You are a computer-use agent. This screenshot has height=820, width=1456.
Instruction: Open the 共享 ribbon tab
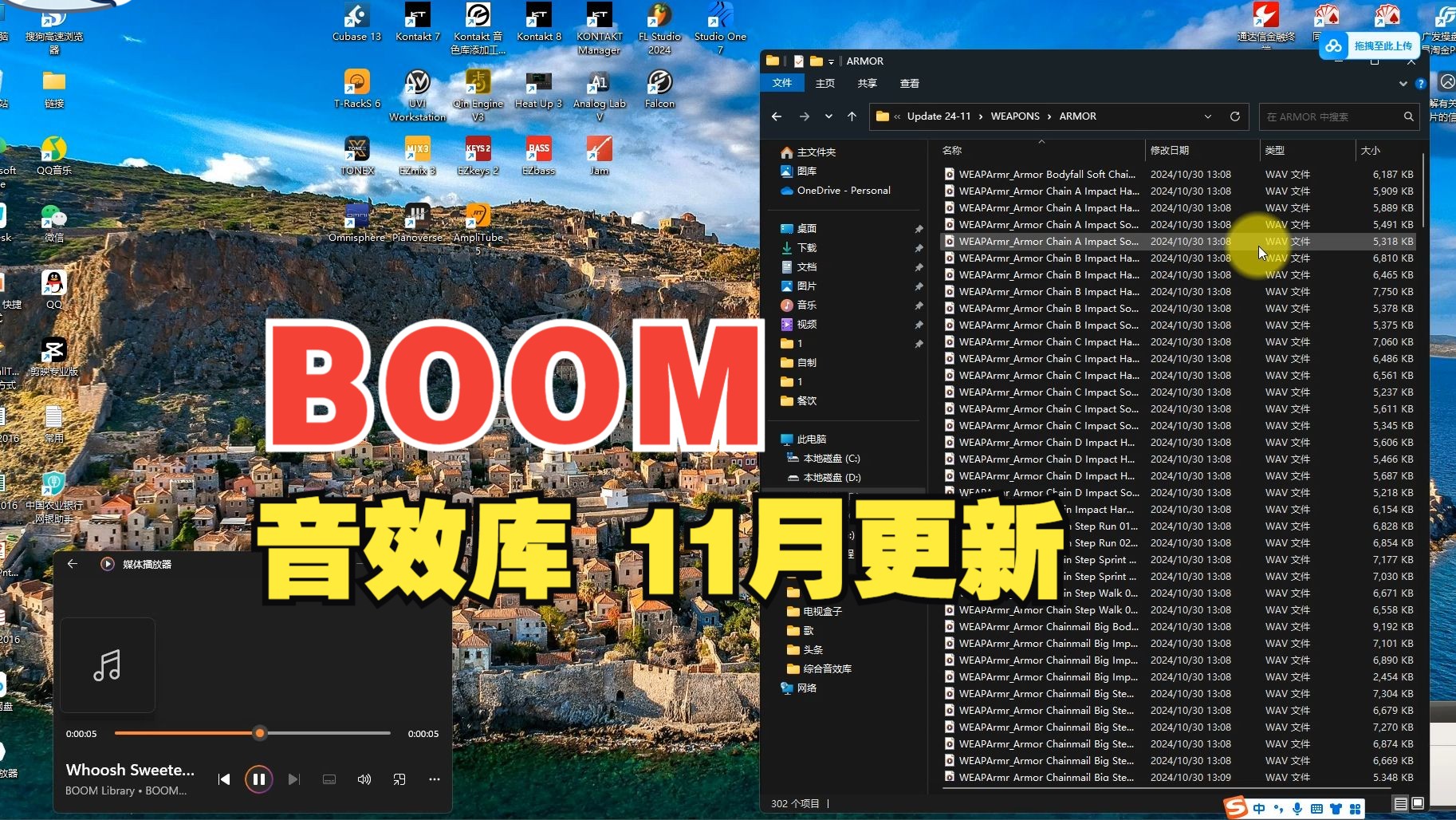click(x=868, y=83)
